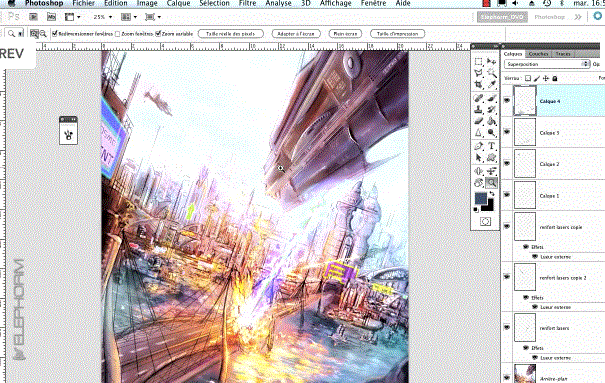The image size is (605, 383).
Task: Open foreground color picker swatch
Action: pos(480,198)
